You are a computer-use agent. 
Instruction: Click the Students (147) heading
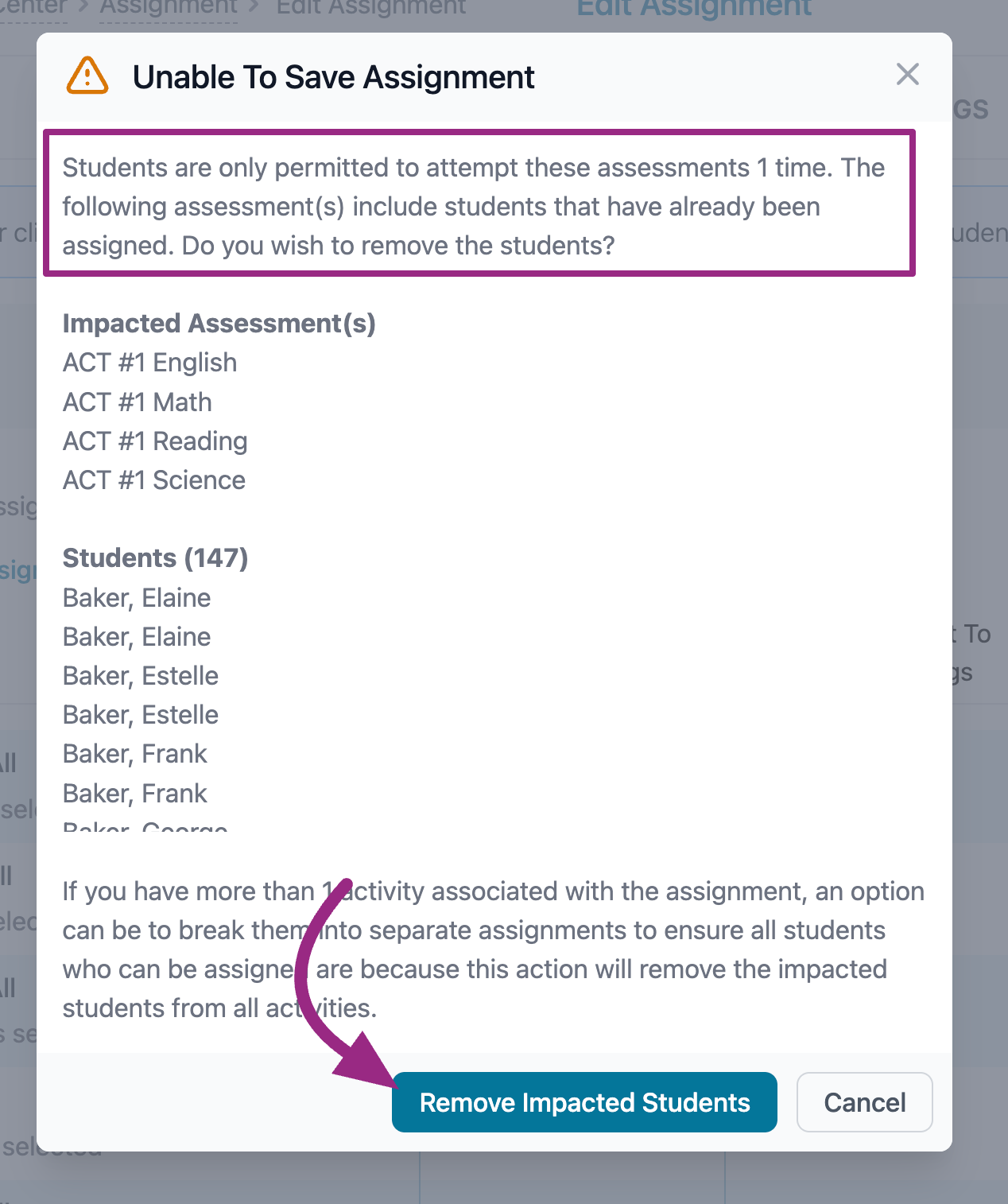155,558
